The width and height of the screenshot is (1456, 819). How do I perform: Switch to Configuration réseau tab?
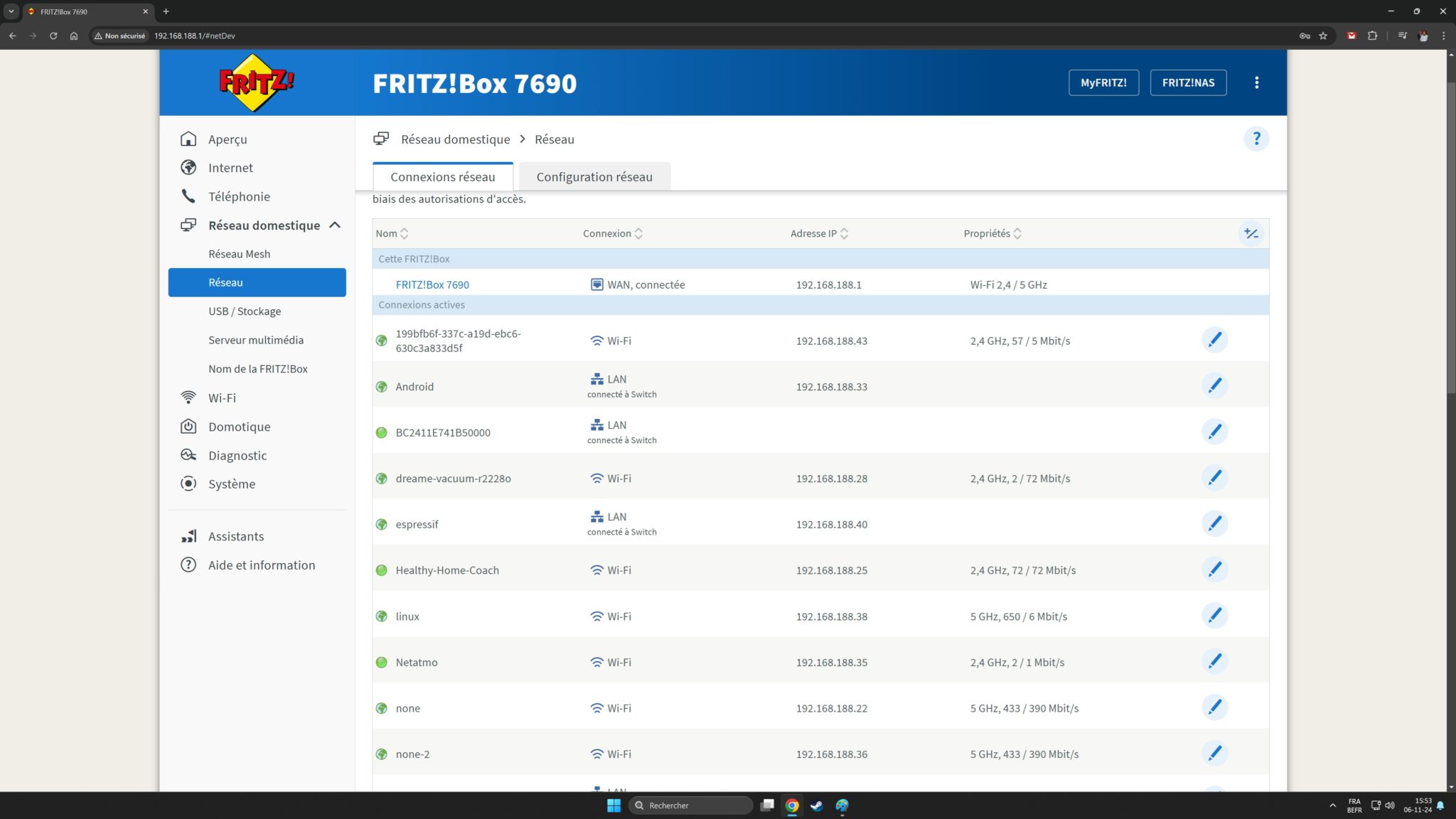coord(594,177)
